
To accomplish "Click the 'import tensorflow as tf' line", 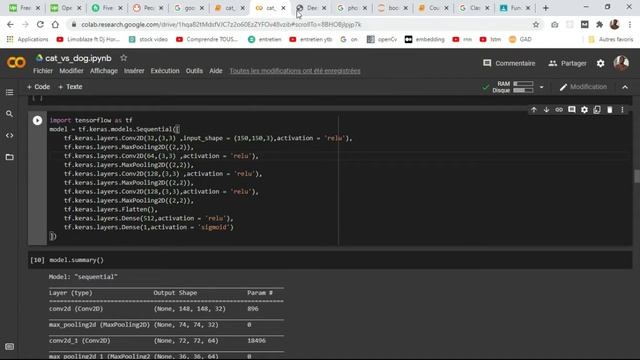I will click(91, 120).
